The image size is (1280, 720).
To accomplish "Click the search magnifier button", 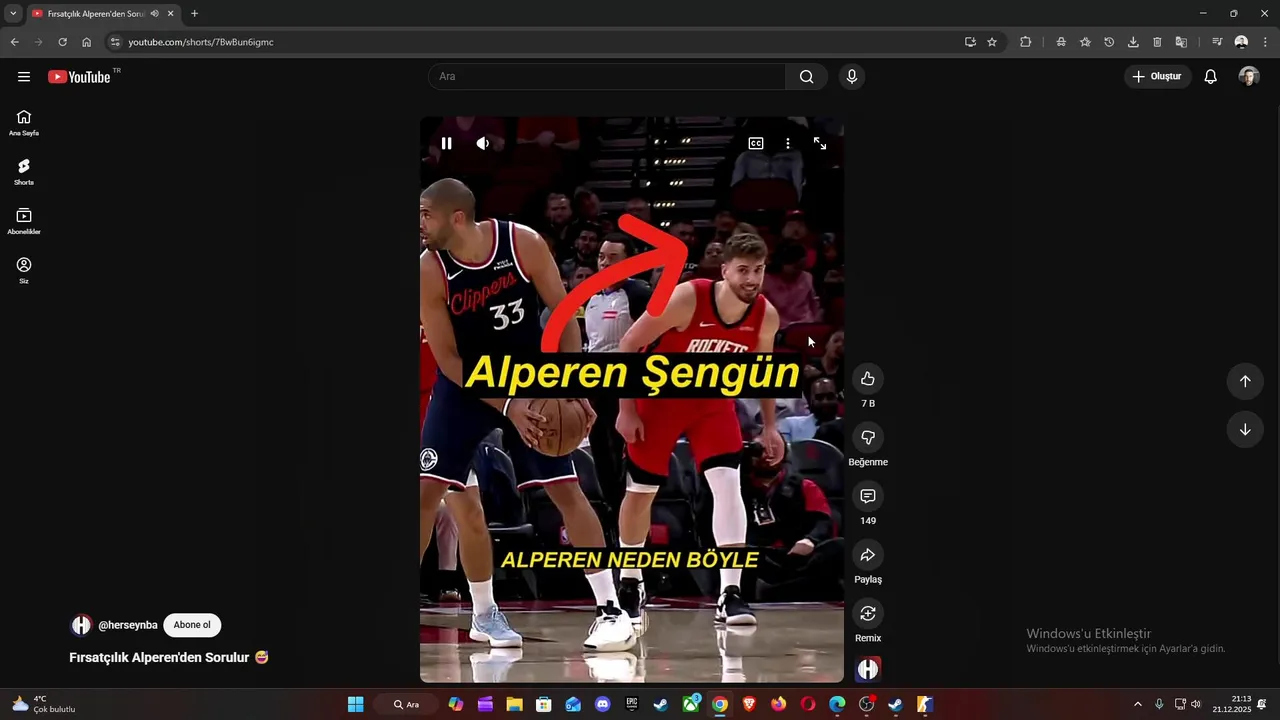I will pos(807,77).
